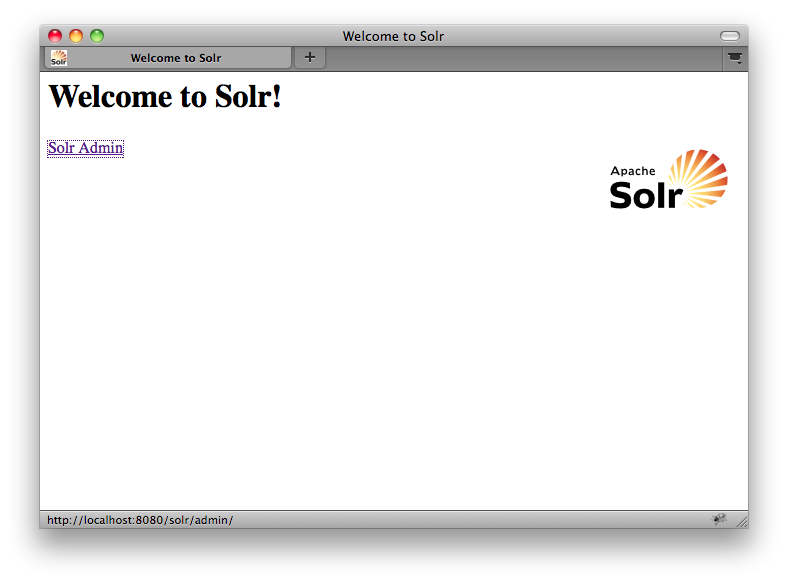Zoom the window with green button
The image size is (788, 583).
97,36
